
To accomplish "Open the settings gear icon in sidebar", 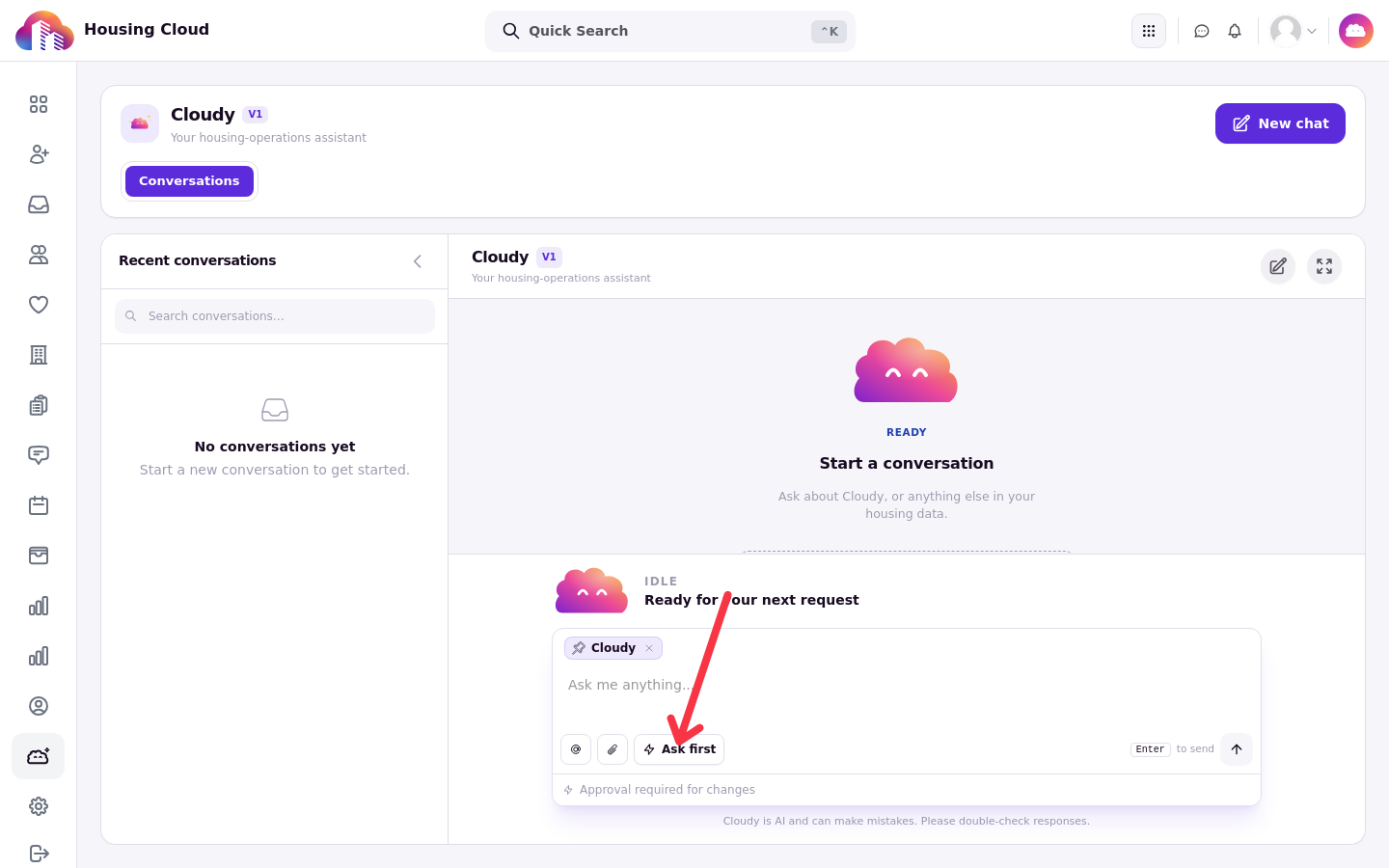I will (39, 806).
